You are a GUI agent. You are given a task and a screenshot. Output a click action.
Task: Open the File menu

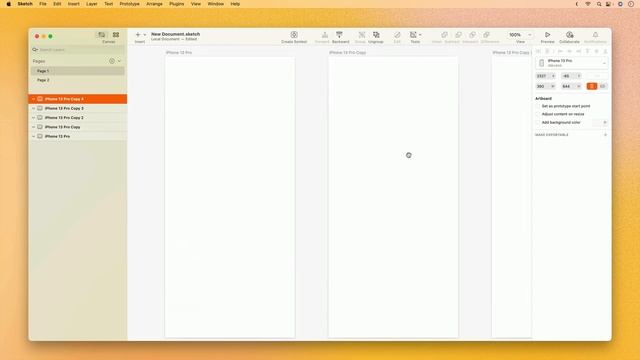43,4
